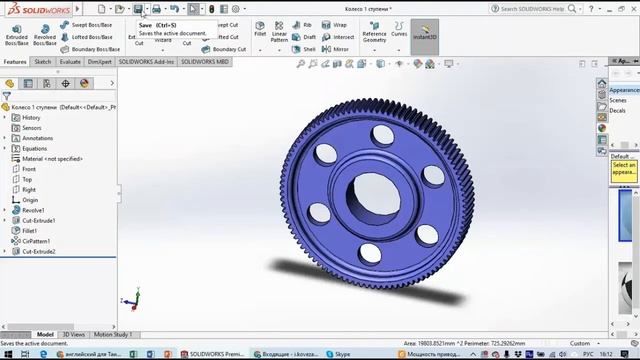This screenshot has width=640, height=360.
Task: Open the dropdown arrow beside Open
Action: pos(129,9)
